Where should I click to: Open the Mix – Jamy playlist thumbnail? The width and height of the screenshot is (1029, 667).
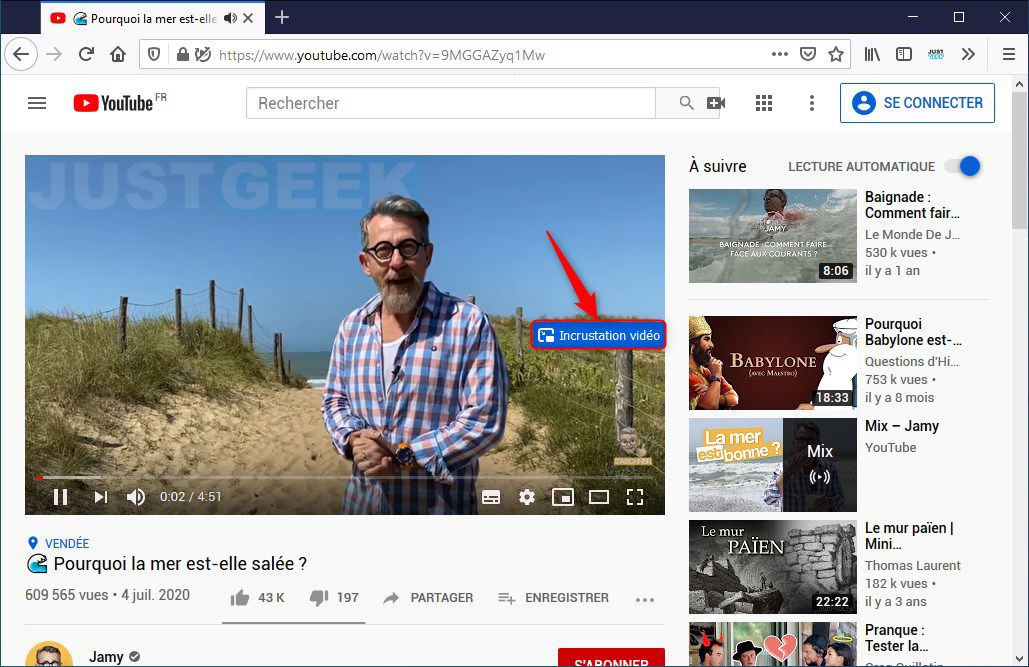coord(772,465)
